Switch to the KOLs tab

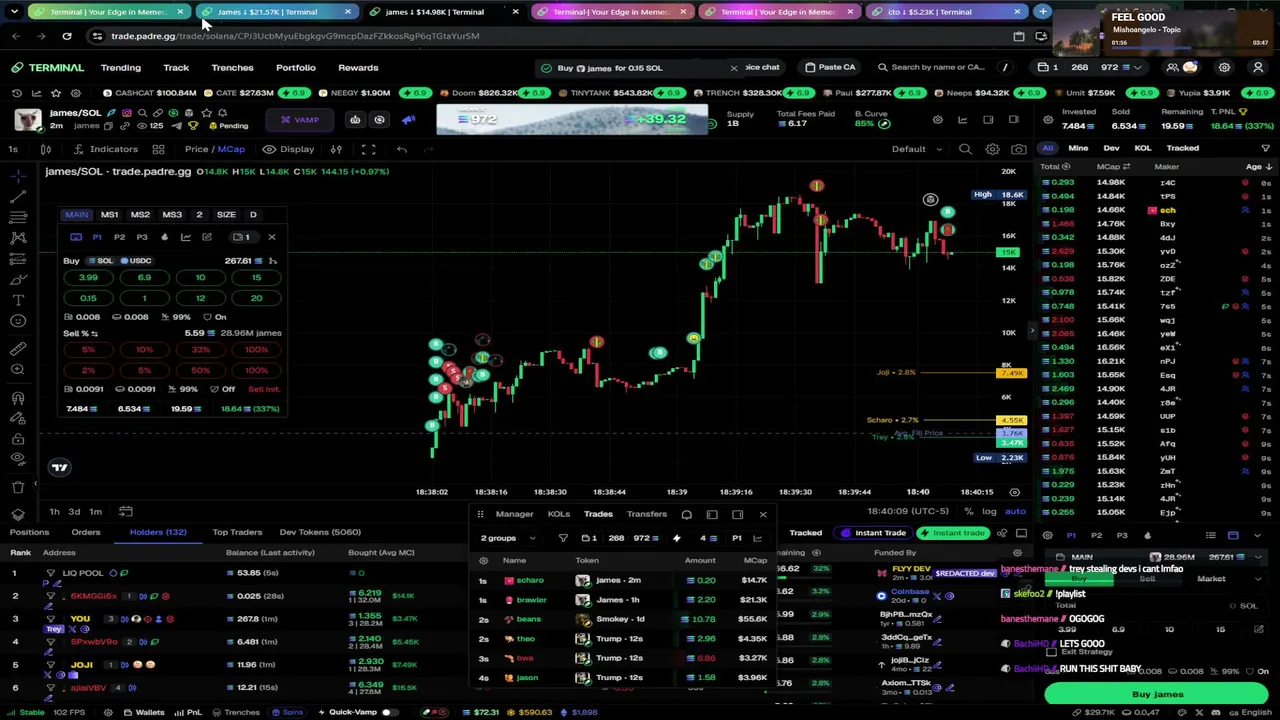558,514
